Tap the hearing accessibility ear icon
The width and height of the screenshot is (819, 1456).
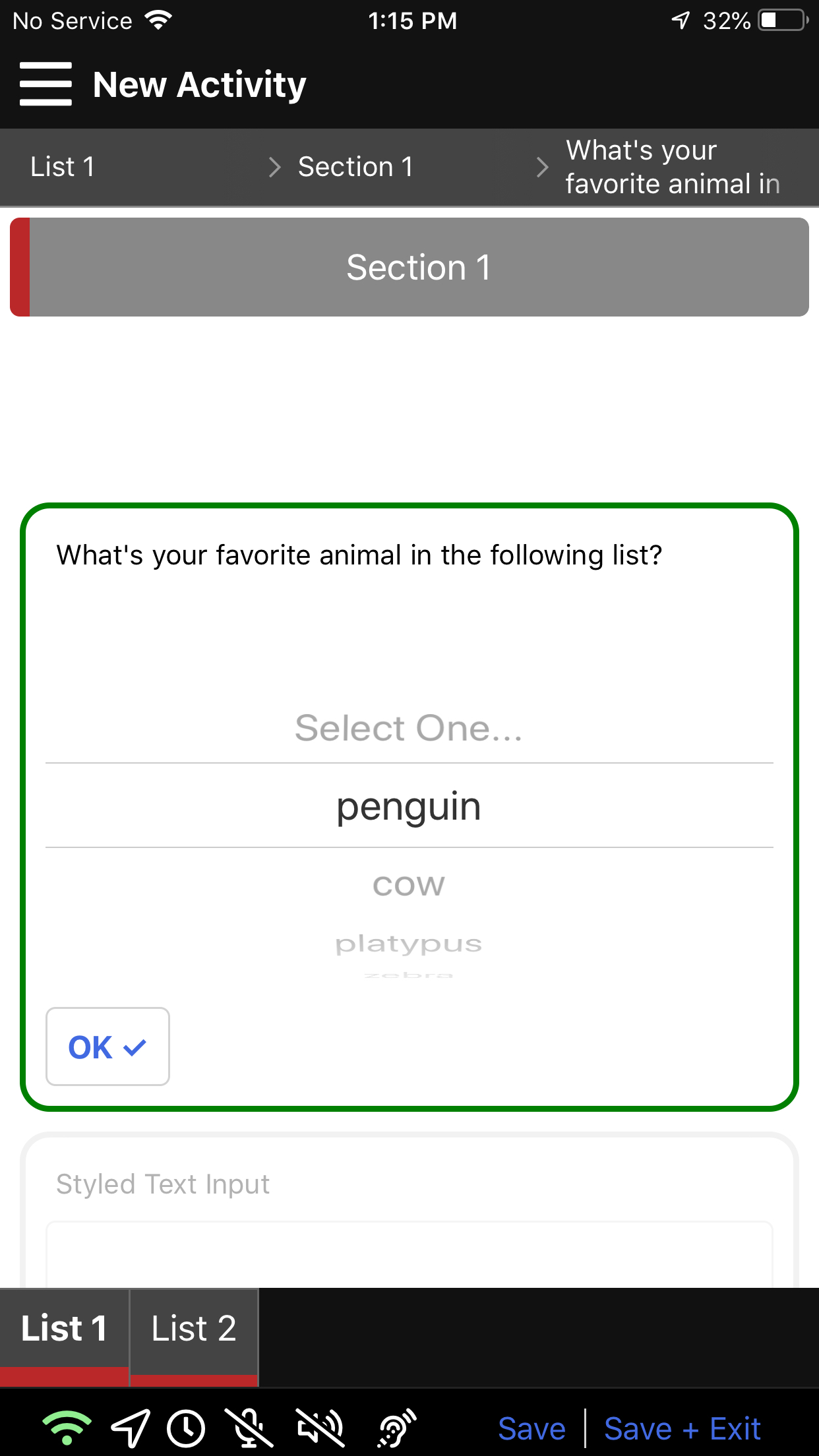[397, 1428]
